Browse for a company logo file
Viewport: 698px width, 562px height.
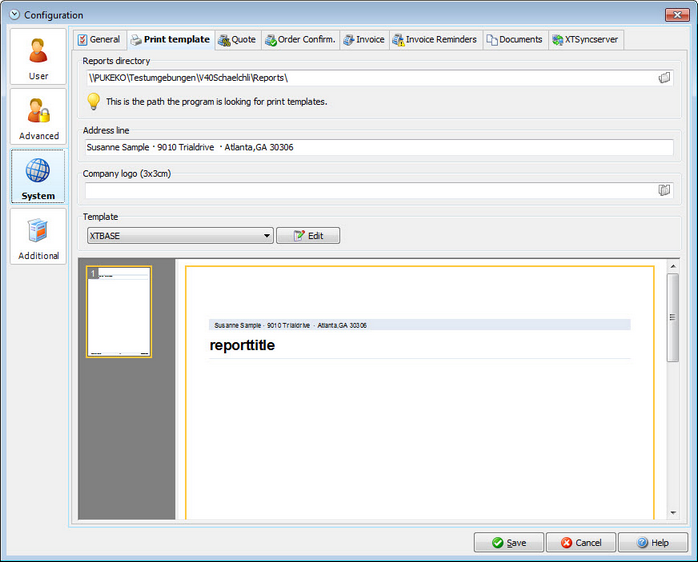tap(664, 190)
